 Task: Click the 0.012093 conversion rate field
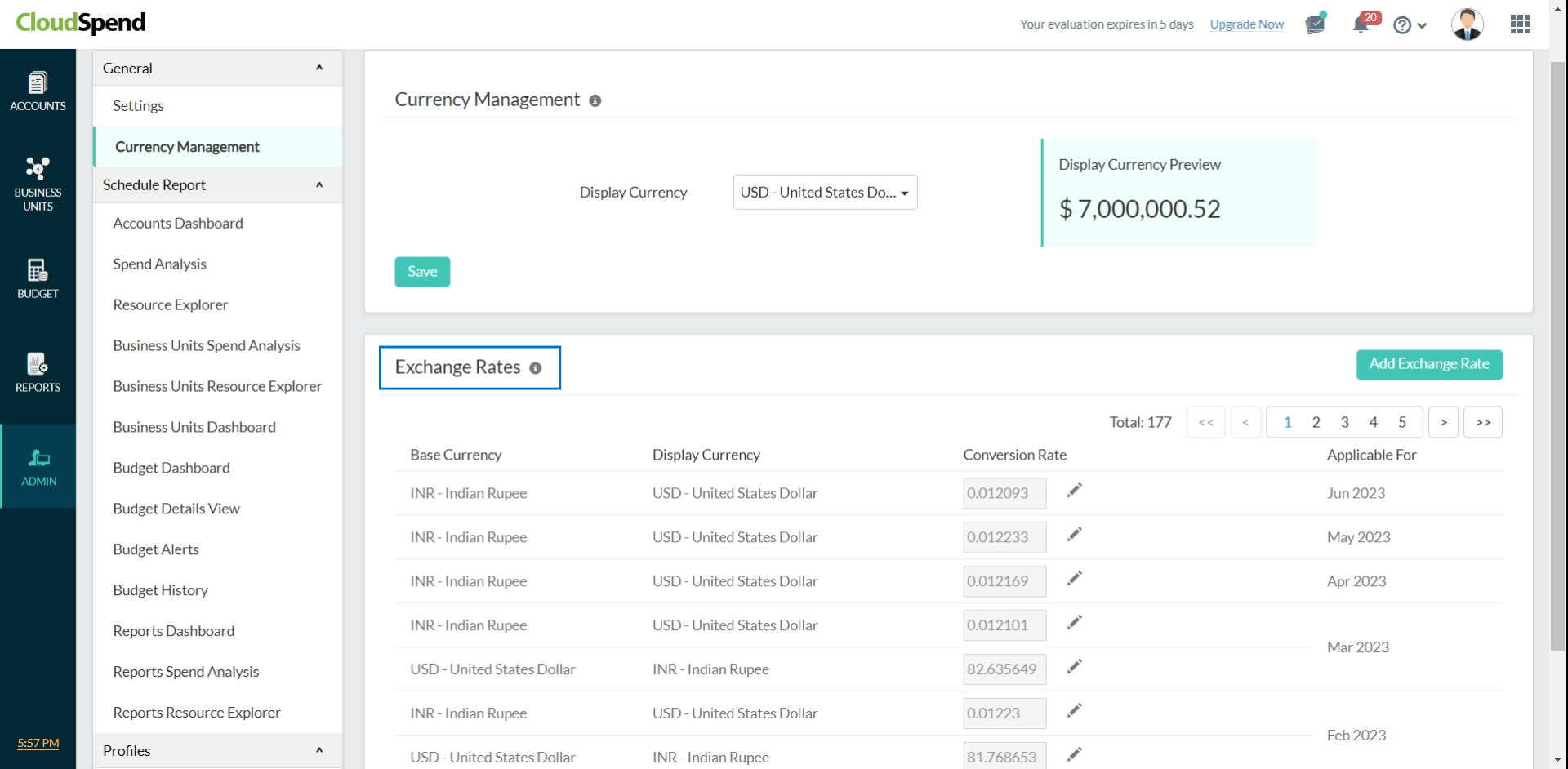pyautogui.click(x=1004, y=493)
